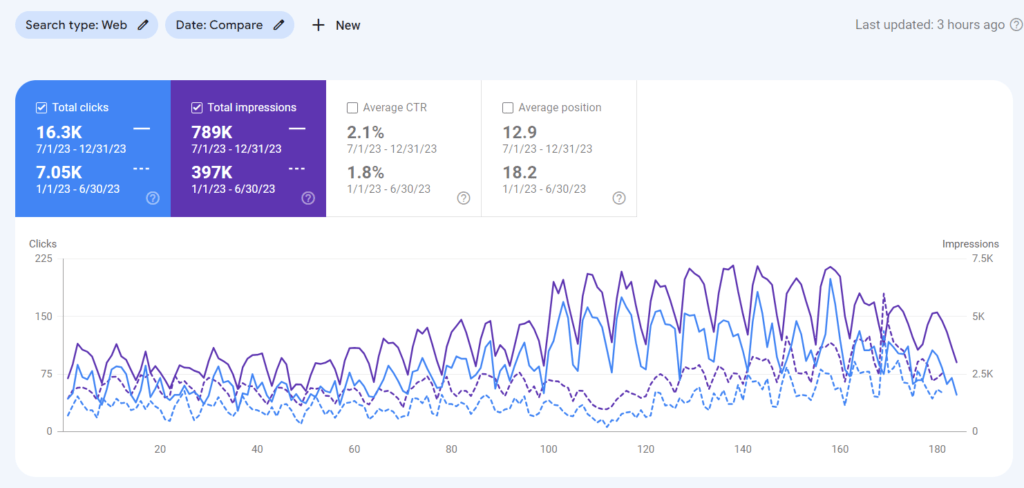This screenshot has width=1024, height=488.
Task: Click the 16.3K total clicks value
Action: tap(57, 132)
